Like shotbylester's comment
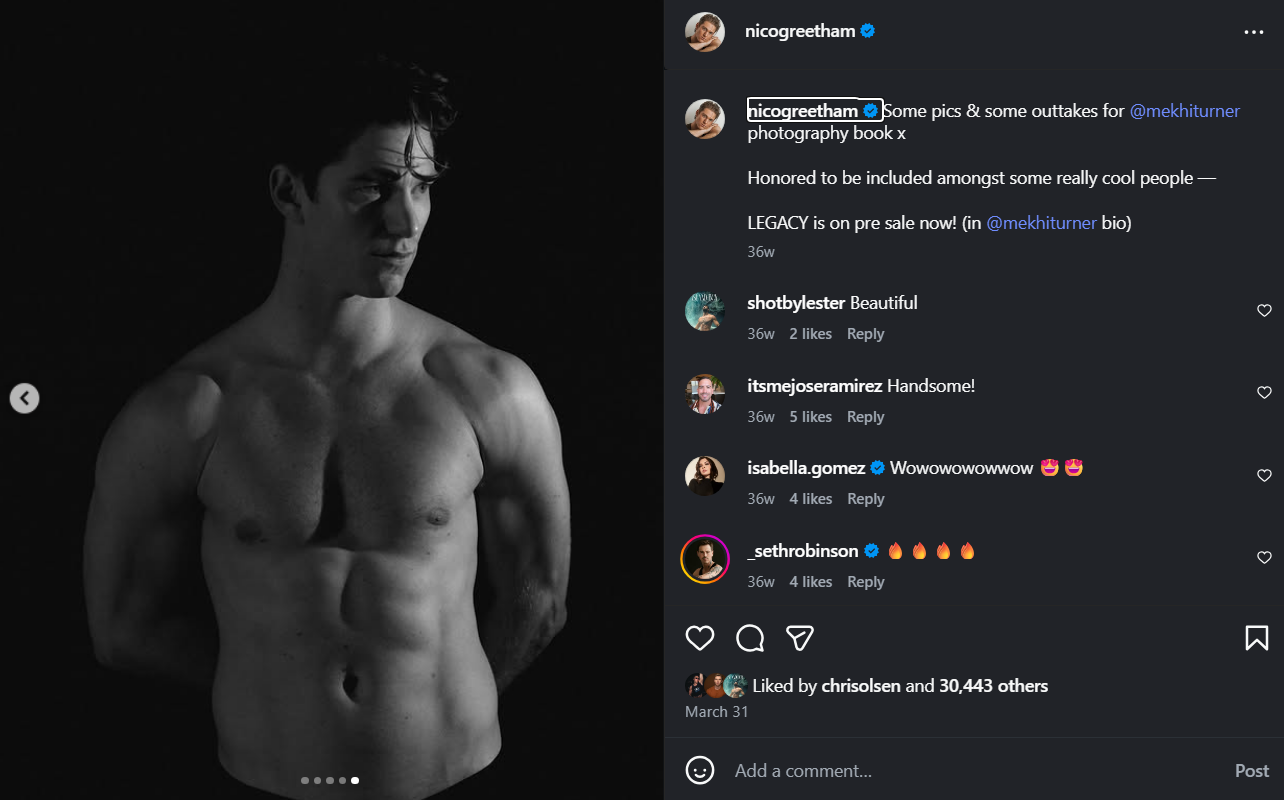 pos(1264,311)
